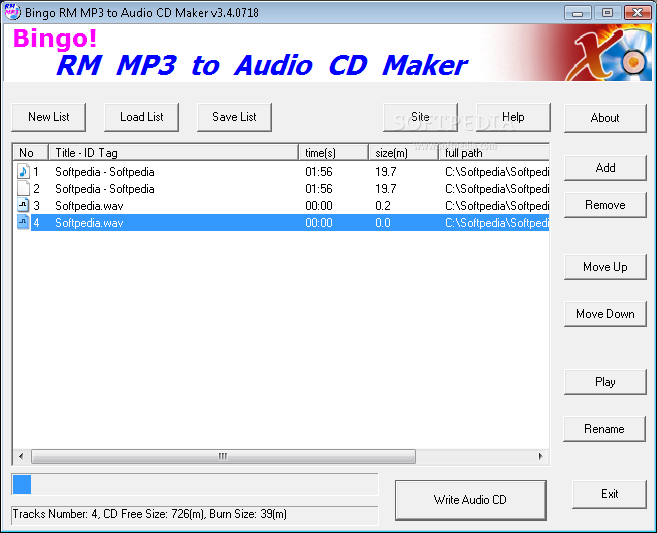This screenshot has height=533, width=657.
Task: Select highlighted track 4 Softpedia.wav
Action: click(89, 223)
